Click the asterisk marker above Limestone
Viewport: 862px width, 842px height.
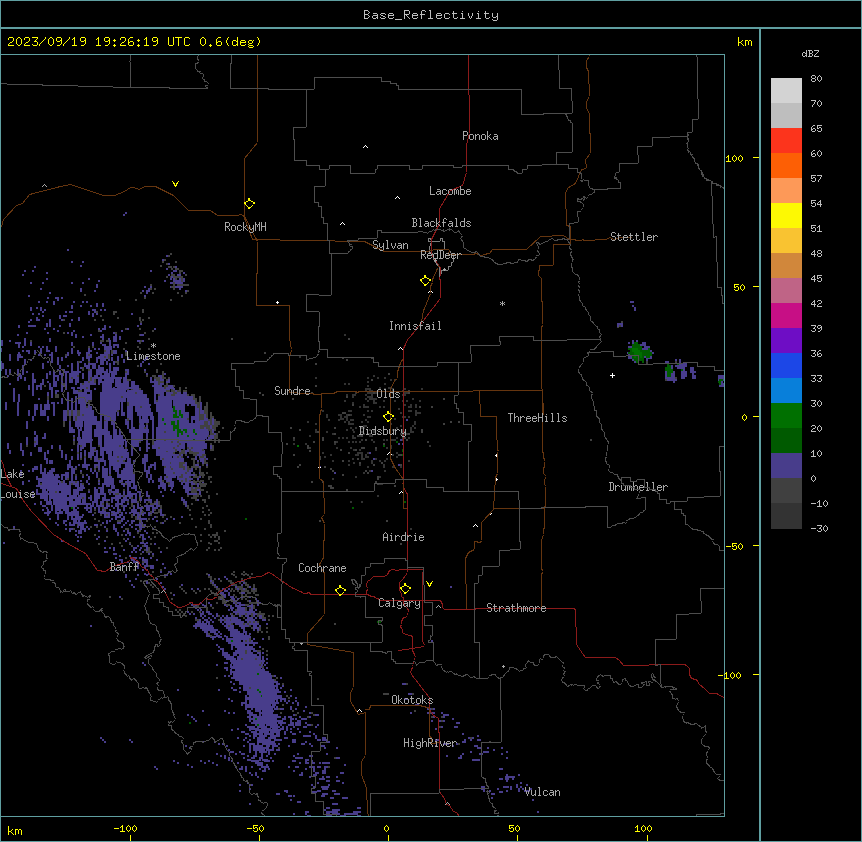153,346
